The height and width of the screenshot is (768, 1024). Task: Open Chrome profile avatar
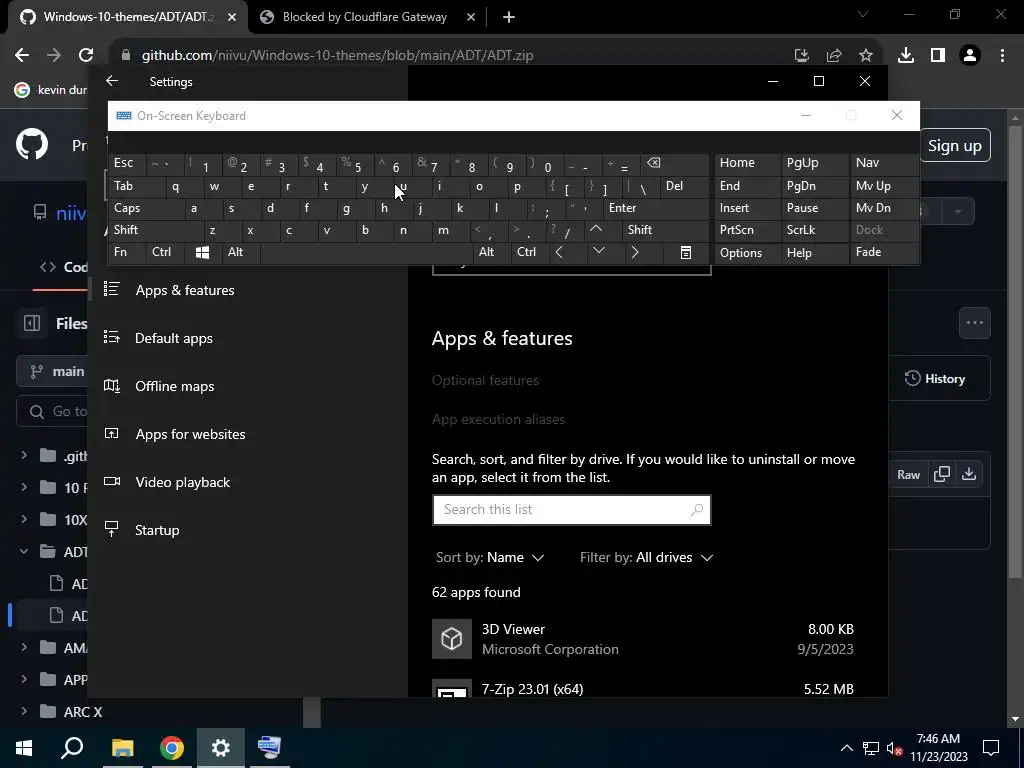click(970, 56)
